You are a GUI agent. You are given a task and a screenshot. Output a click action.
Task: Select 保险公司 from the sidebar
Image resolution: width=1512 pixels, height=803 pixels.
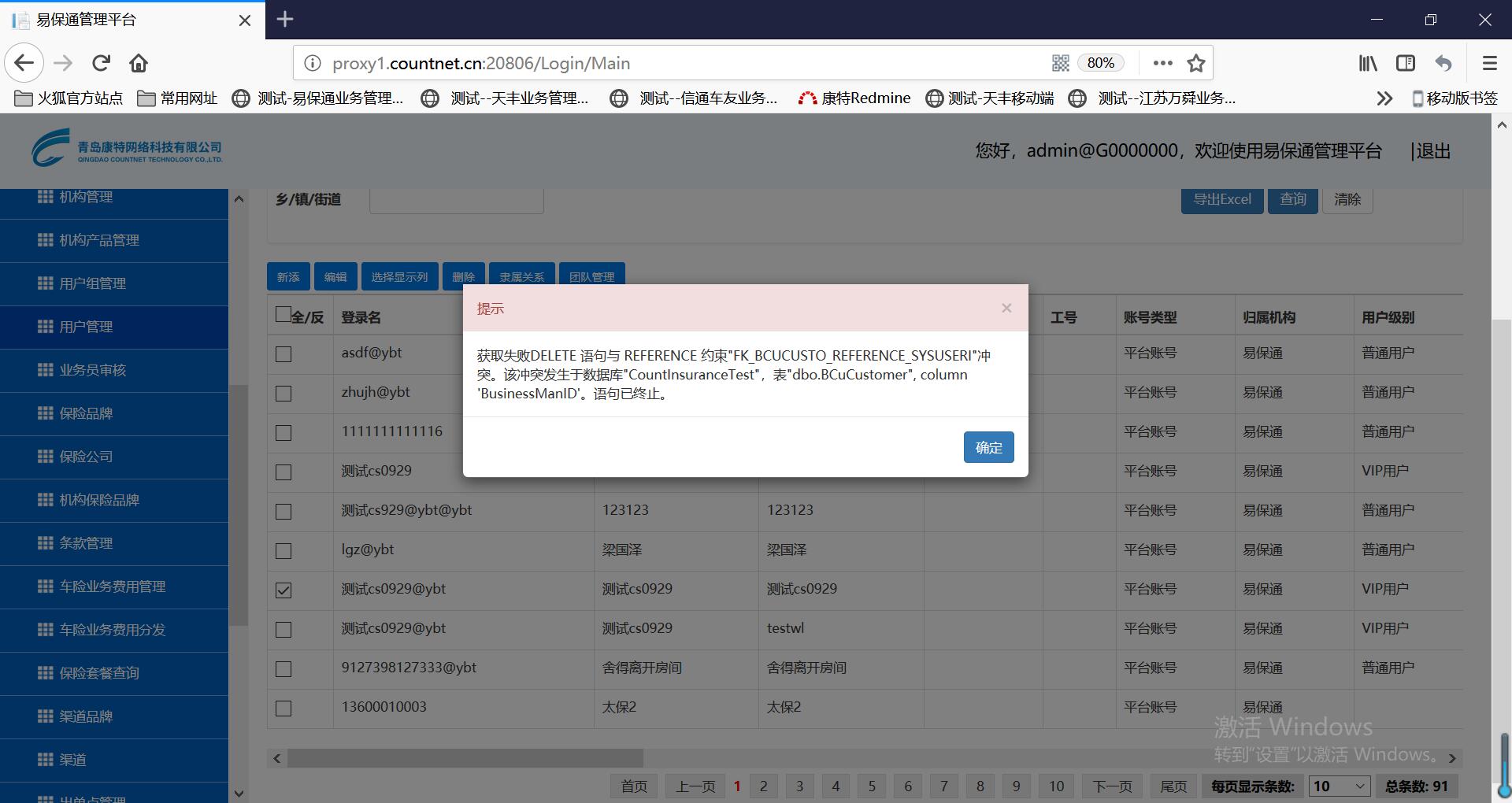click(x=86, y=457)
